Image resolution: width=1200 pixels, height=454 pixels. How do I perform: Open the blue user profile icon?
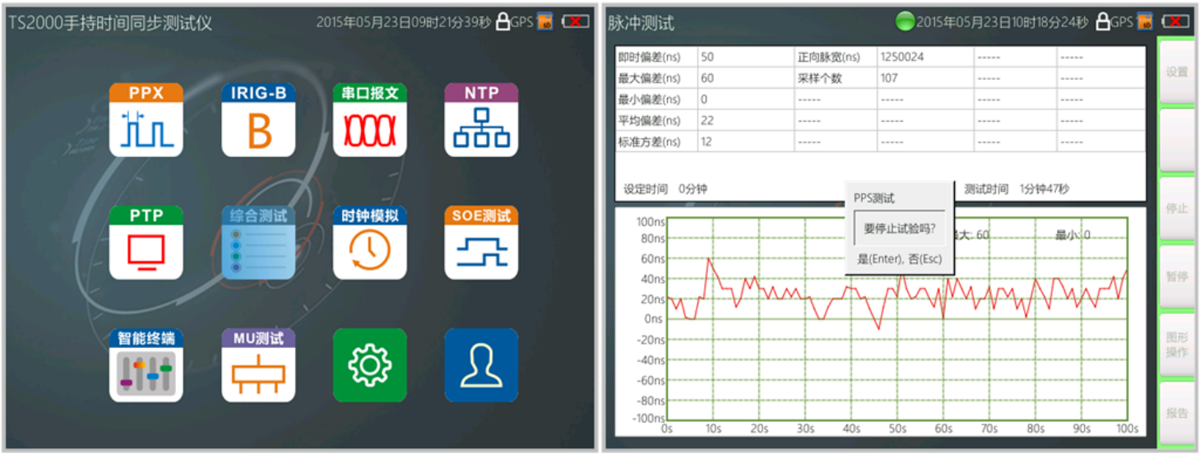[x=481, y=365]
